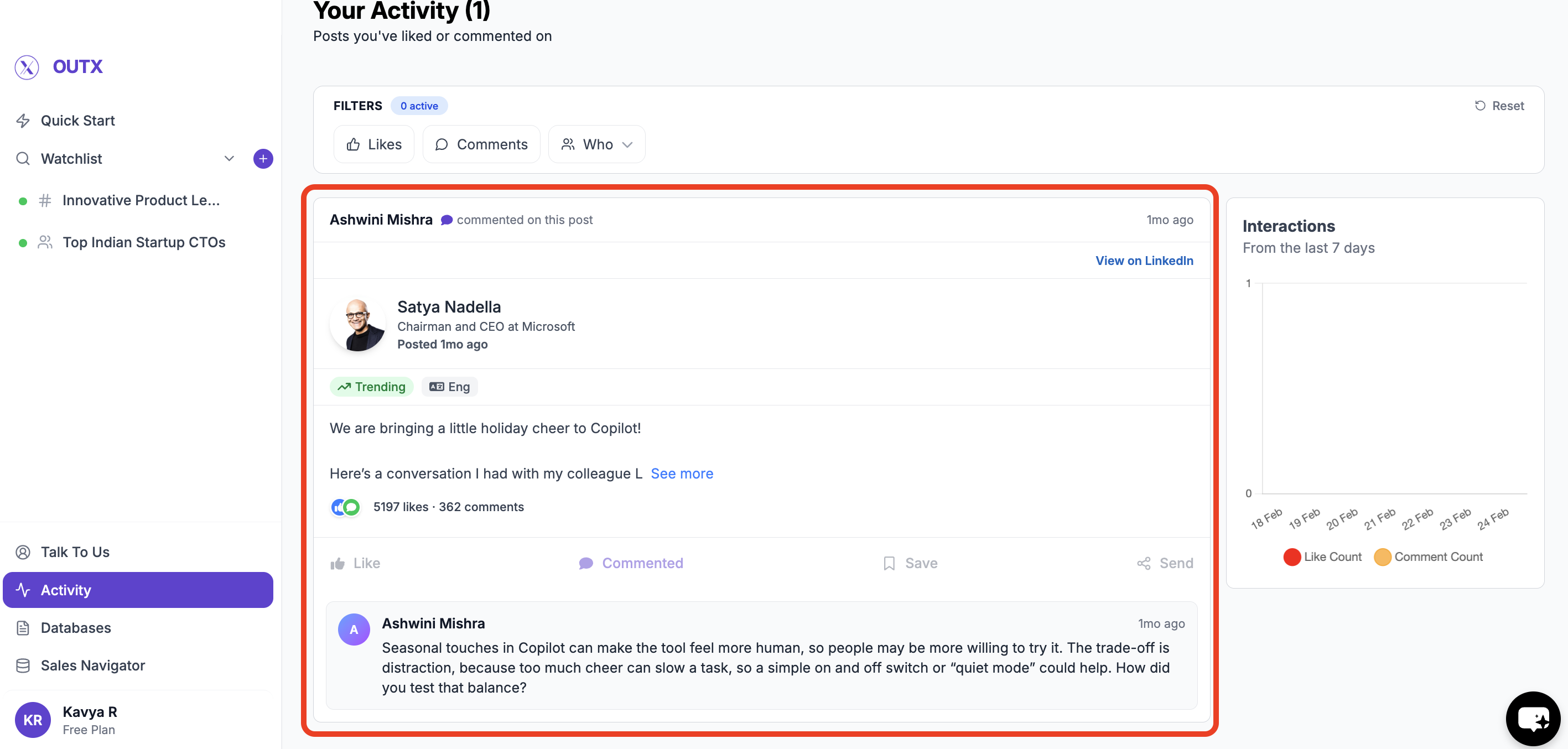Click Satya Nadella's profile photo
This screenshot has height=749, width=1568.
pos(357,325)
